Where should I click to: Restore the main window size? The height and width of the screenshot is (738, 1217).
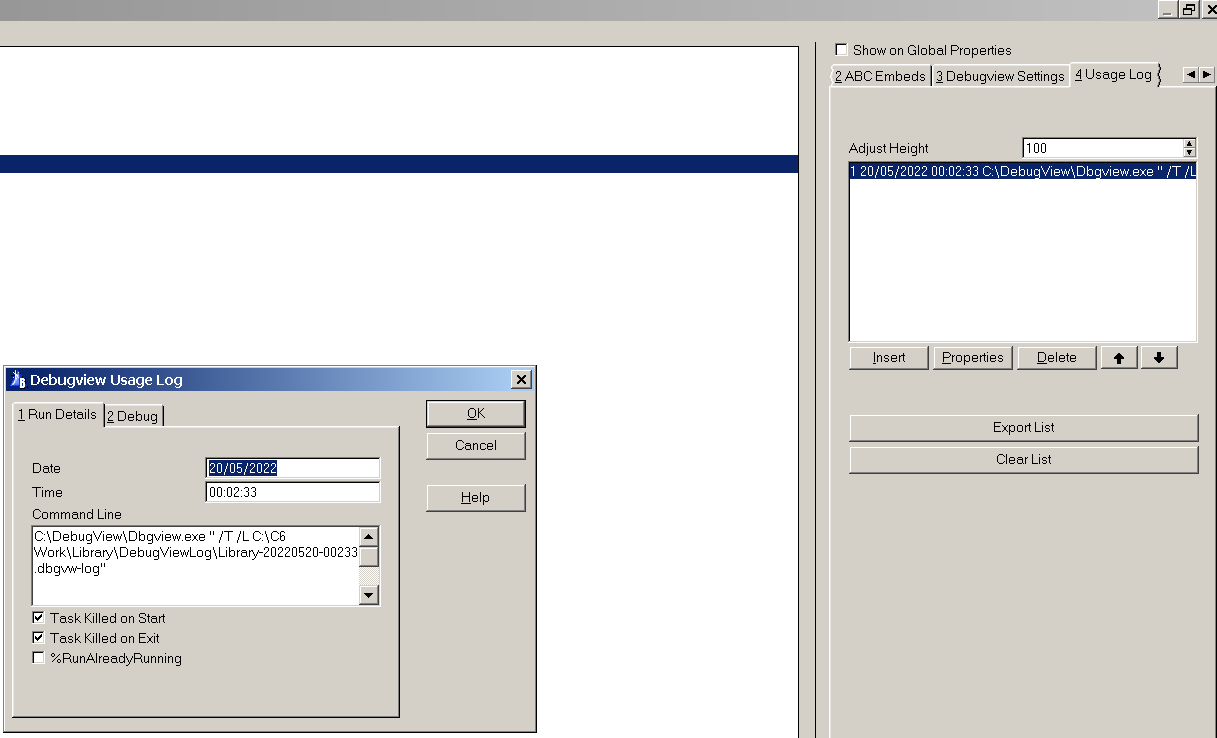click(x=1188, y=9)
